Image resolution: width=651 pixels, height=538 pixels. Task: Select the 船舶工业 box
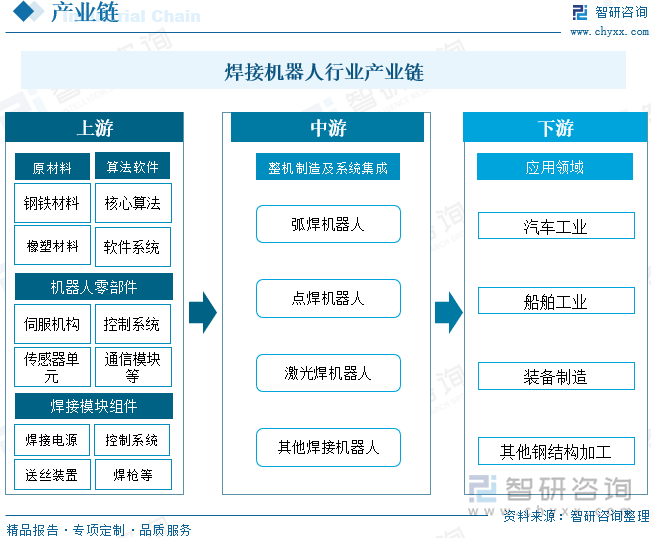point(556,301)
